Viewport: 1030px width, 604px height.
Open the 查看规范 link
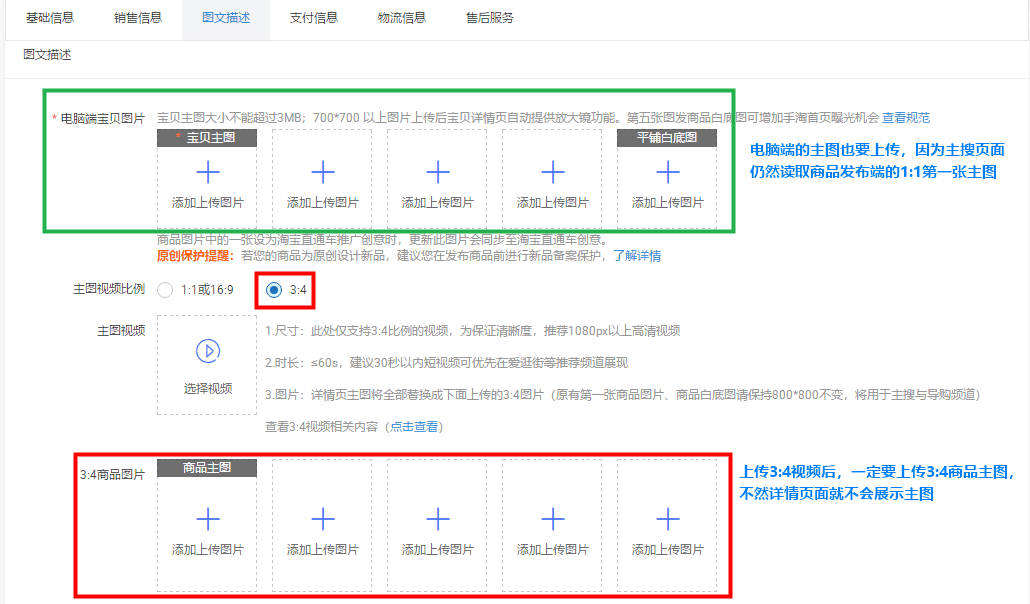click(x=904, y=117)
